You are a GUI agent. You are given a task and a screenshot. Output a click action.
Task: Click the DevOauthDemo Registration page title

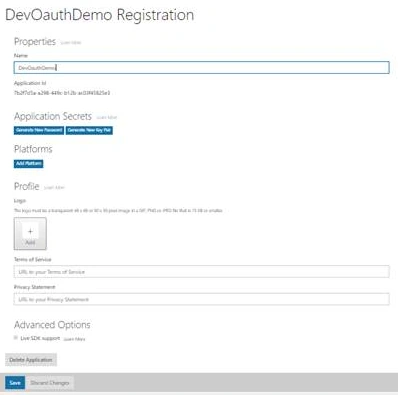point(99,15)
